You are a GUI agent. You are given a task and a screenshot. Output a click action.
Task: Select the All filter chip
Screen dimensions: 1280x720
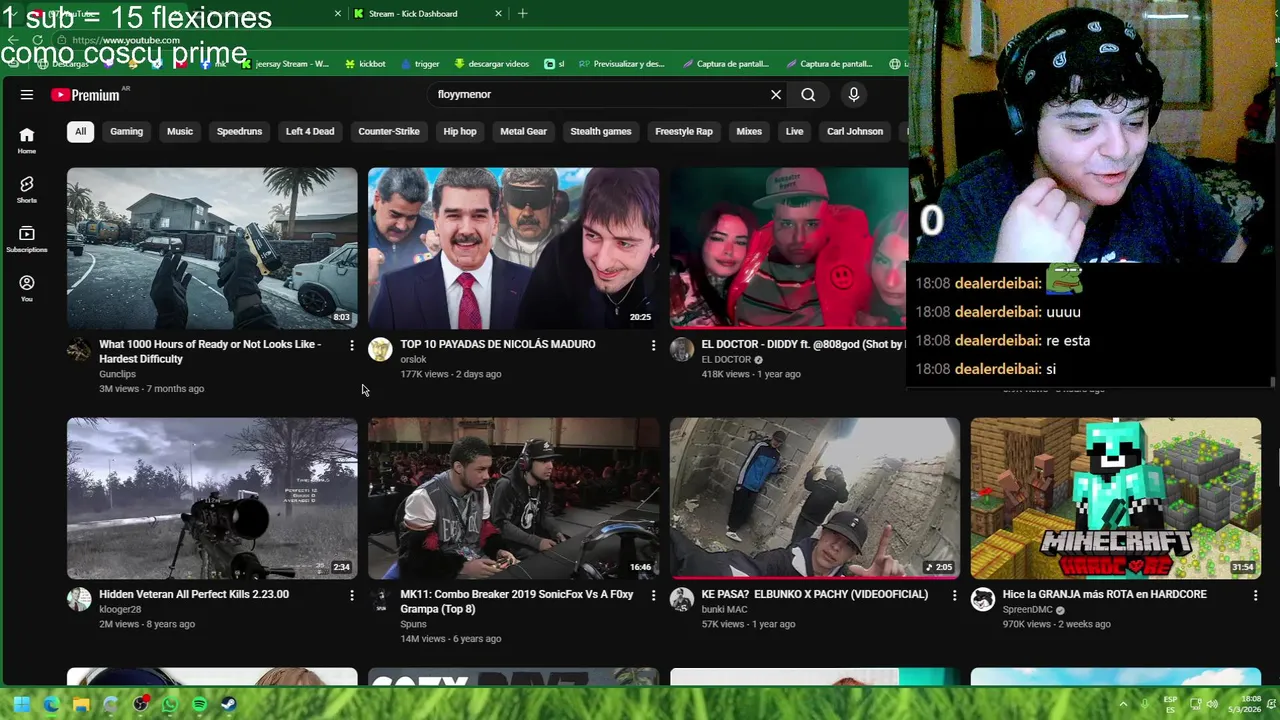coord(80,131)
